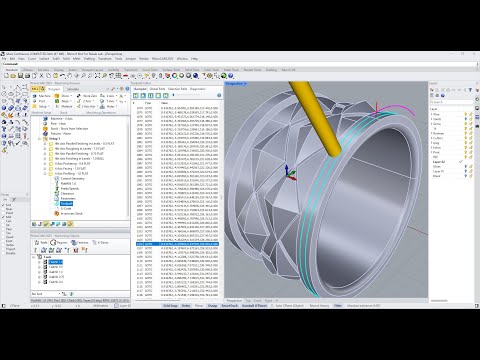Toggle the Perp osnap checkbox

click(x=3, y=229)
